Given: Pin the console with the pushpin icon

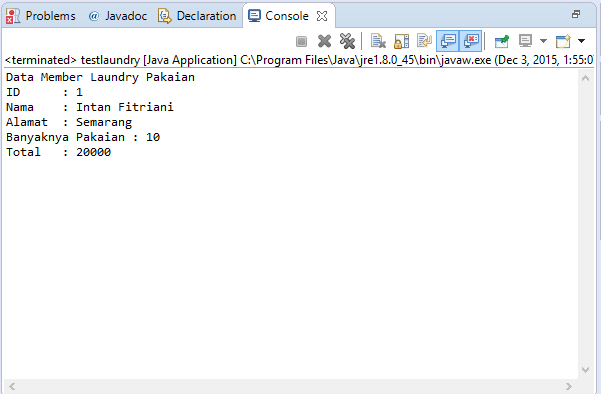Looking at the screenshot, I should [502, 41].
